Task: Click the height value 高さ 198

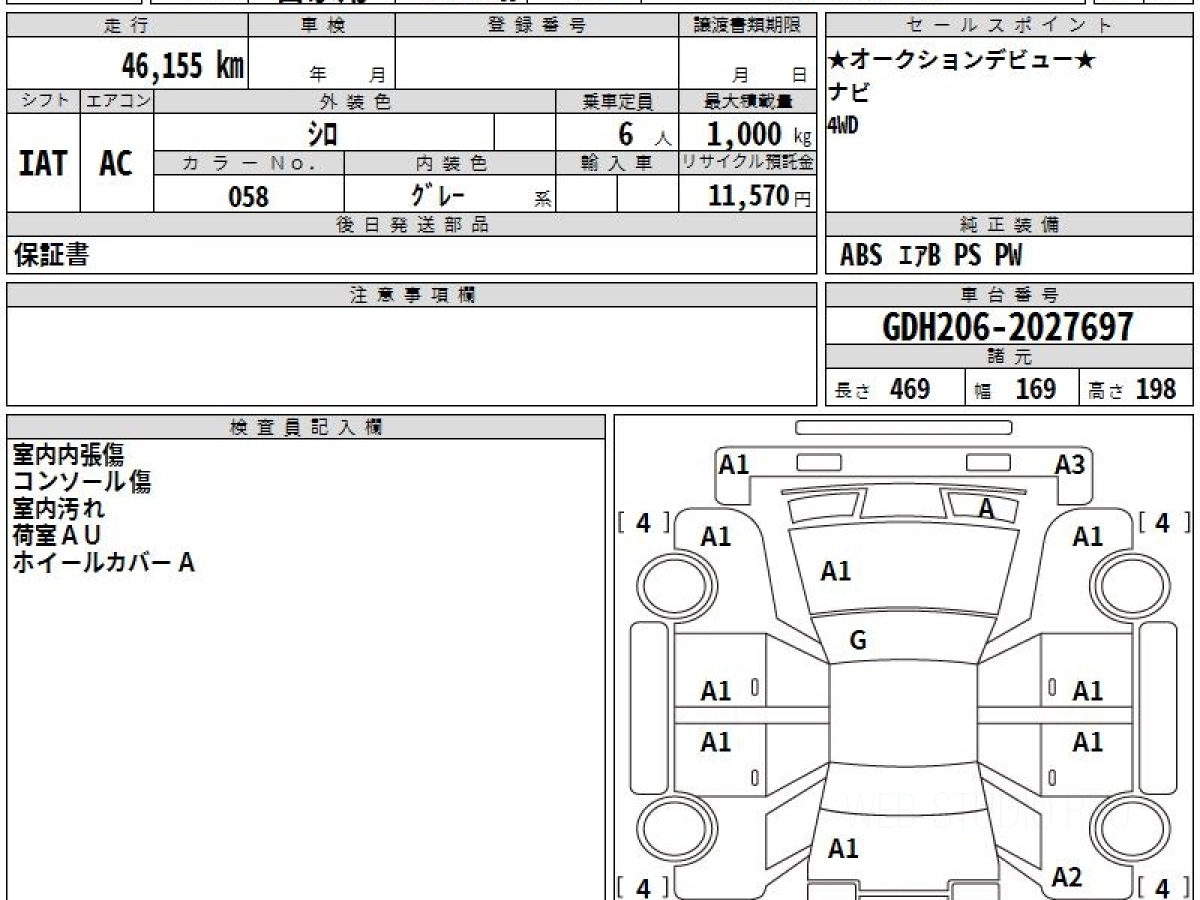Action: pyautogui.click(x=1132, y=389)
